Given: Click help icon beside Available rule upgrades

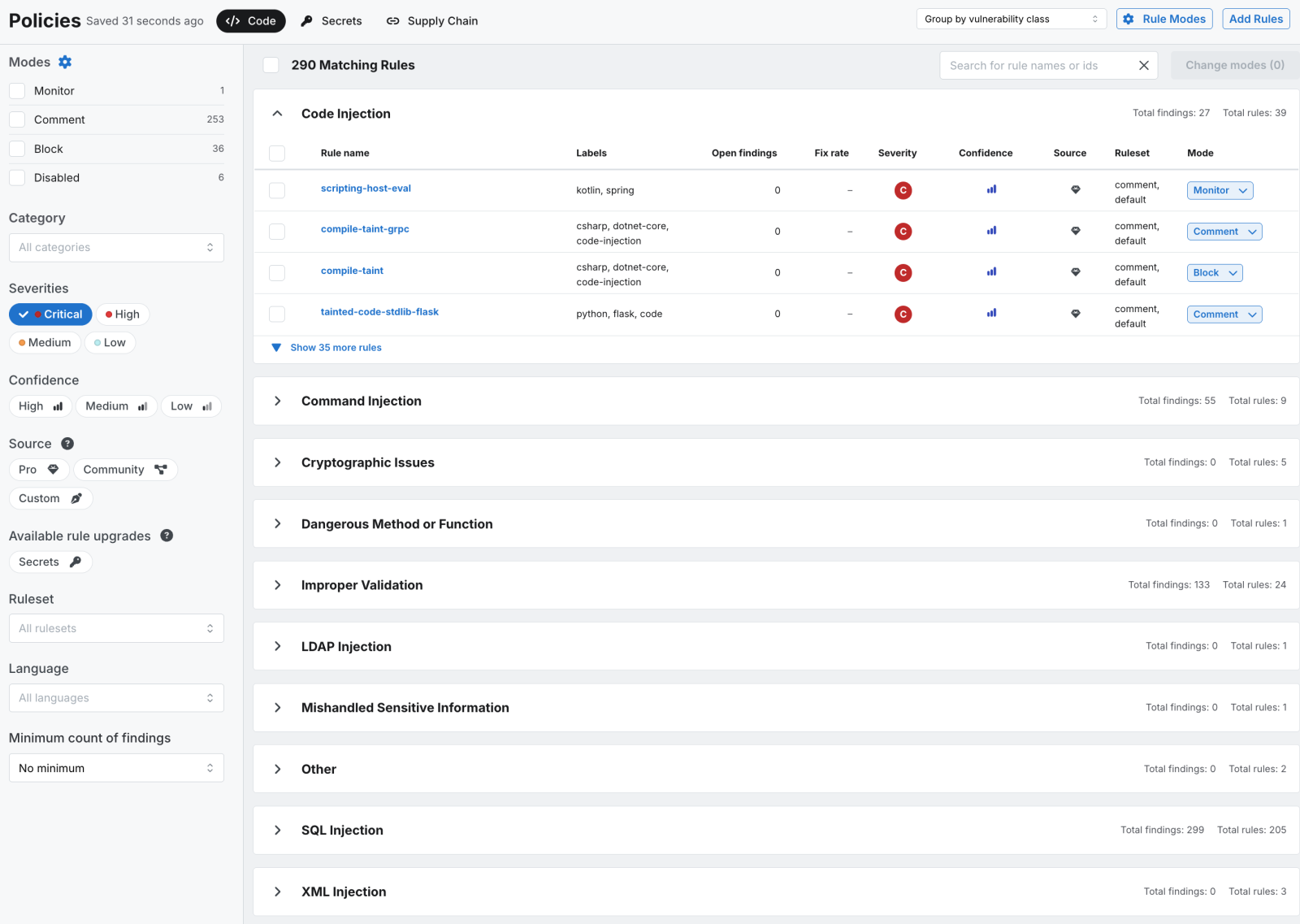Looking at the screenshot, I should 167,536.
